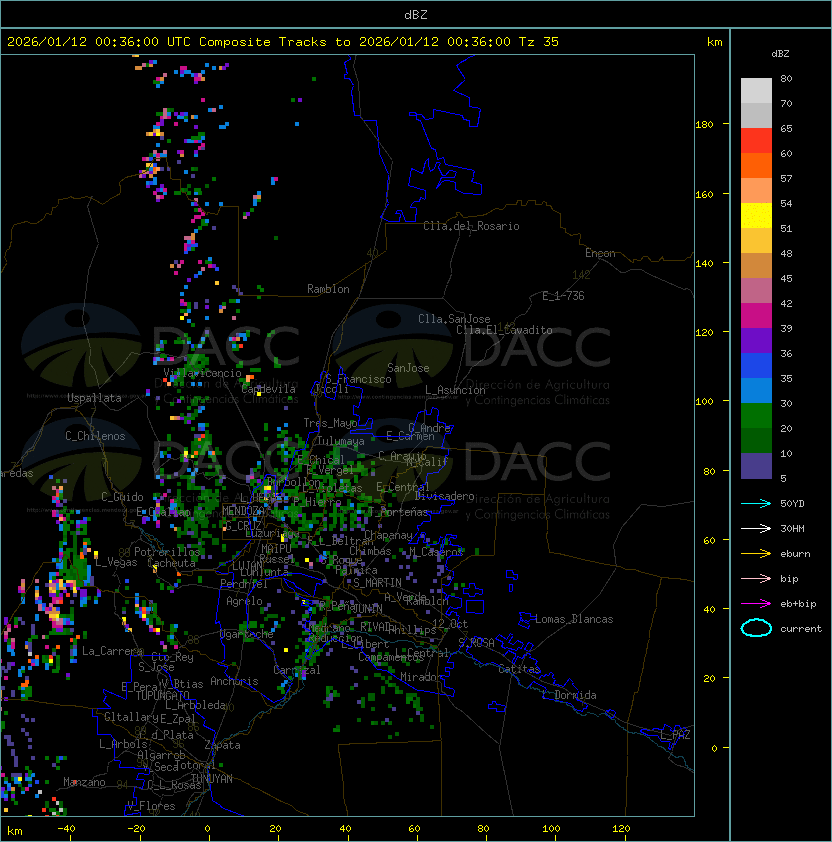Click the dBZ title at top
The image size is (832, 842).
tap(416, 14)
